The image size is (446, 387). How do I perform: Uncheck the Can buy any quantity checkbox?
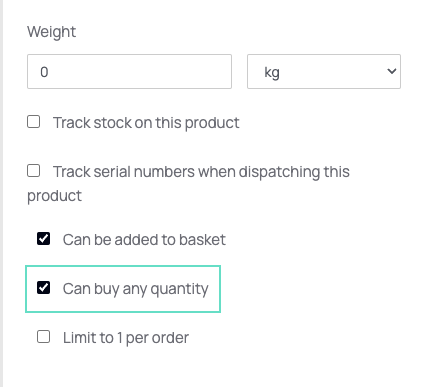[x=44, y=288]
